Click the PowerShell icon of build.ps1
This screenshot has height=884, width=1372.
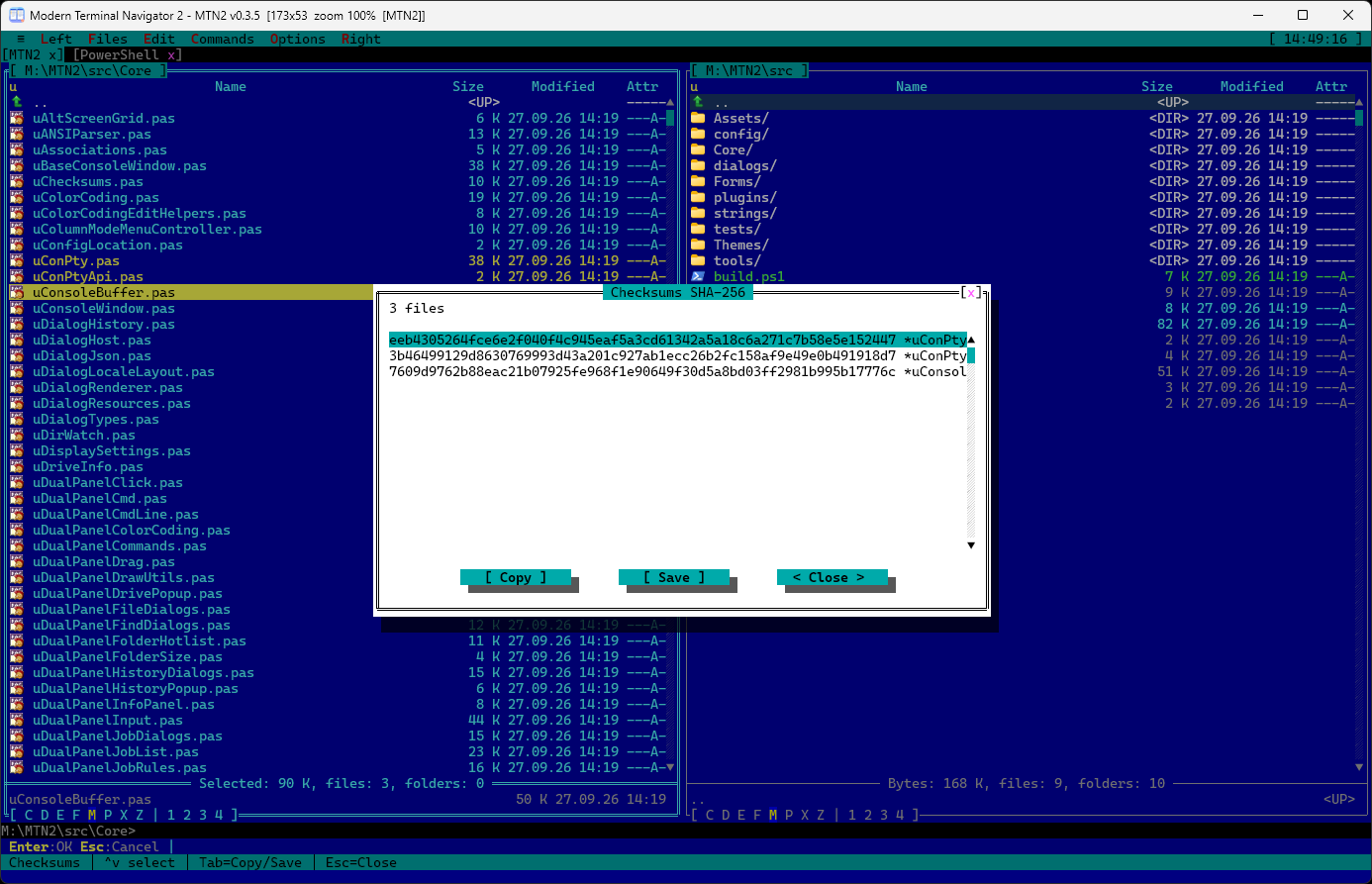click(698, 276)
